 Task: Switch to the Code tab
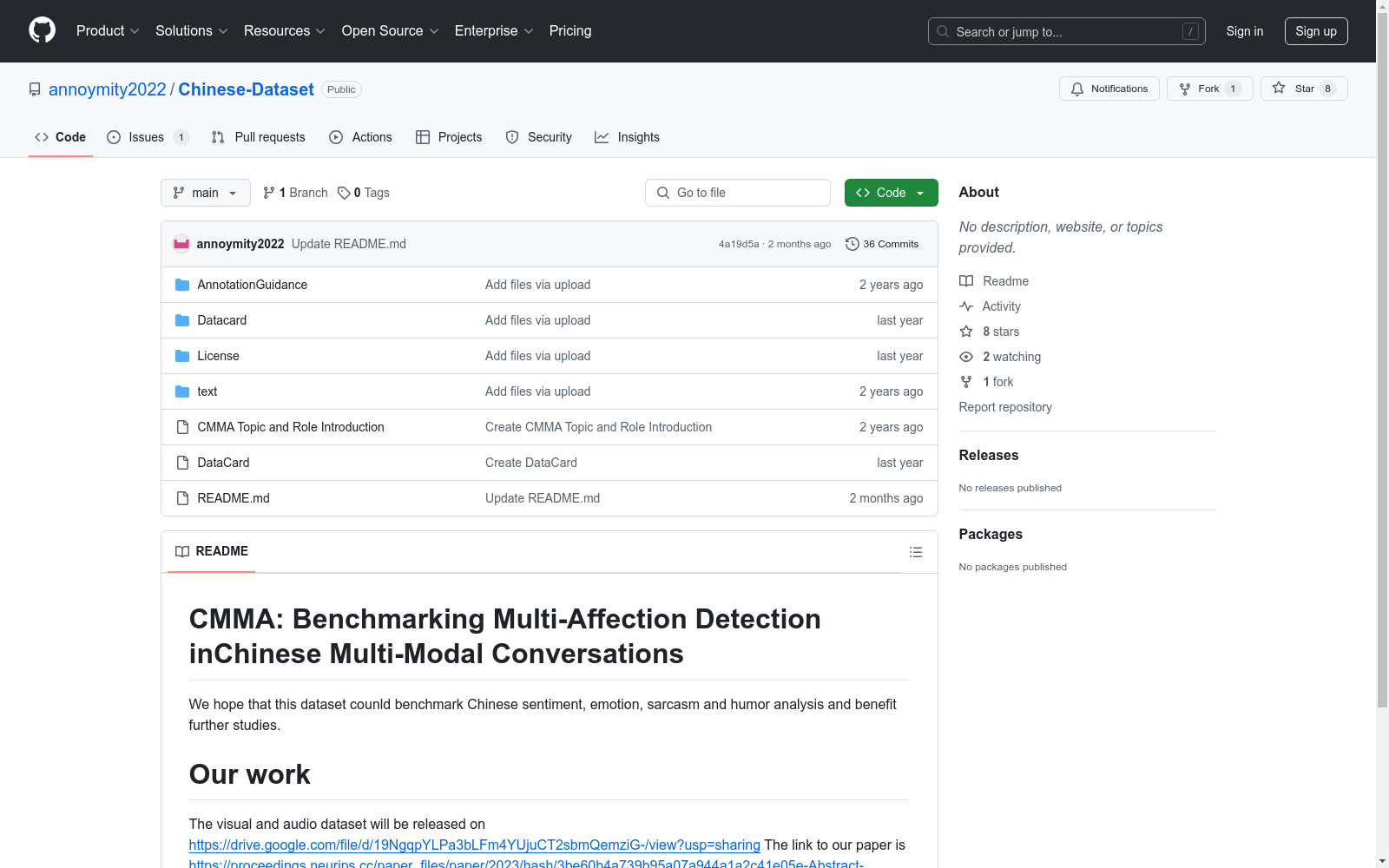click(x=61, y=137)
